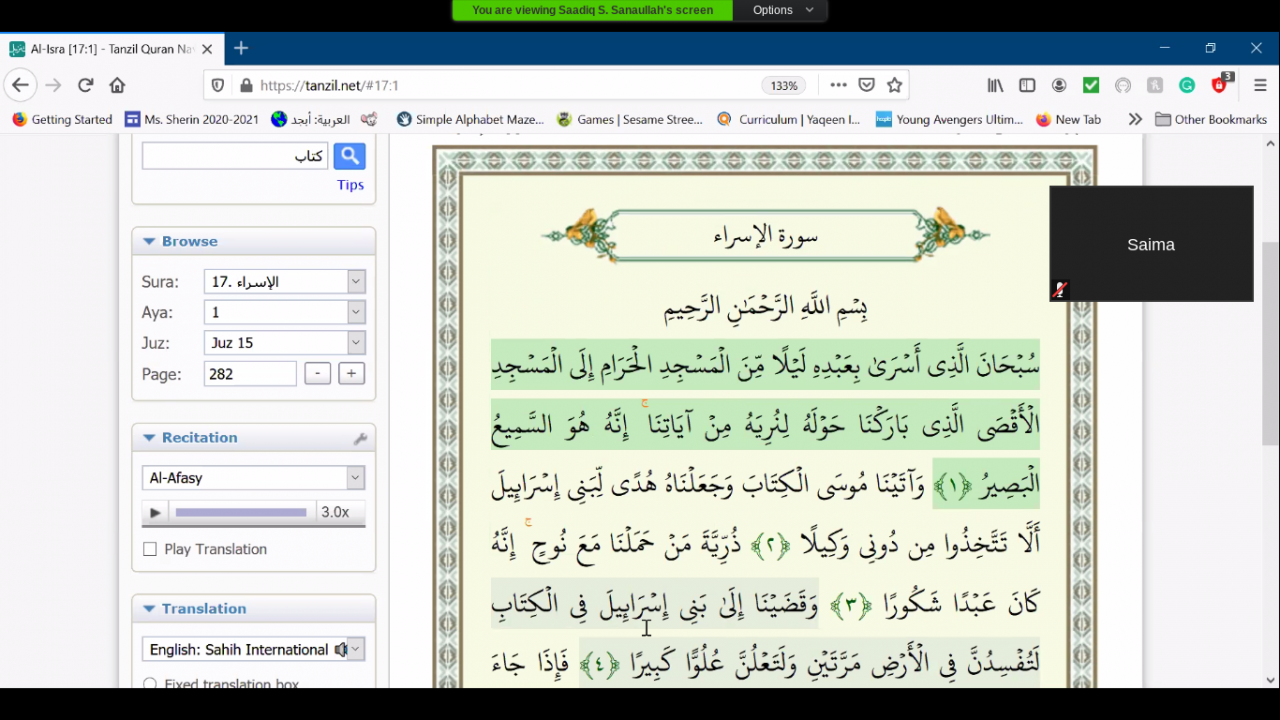Enable the Play Translation checkbox
The height and width of the screenshot is (720, 1280).
150,549
